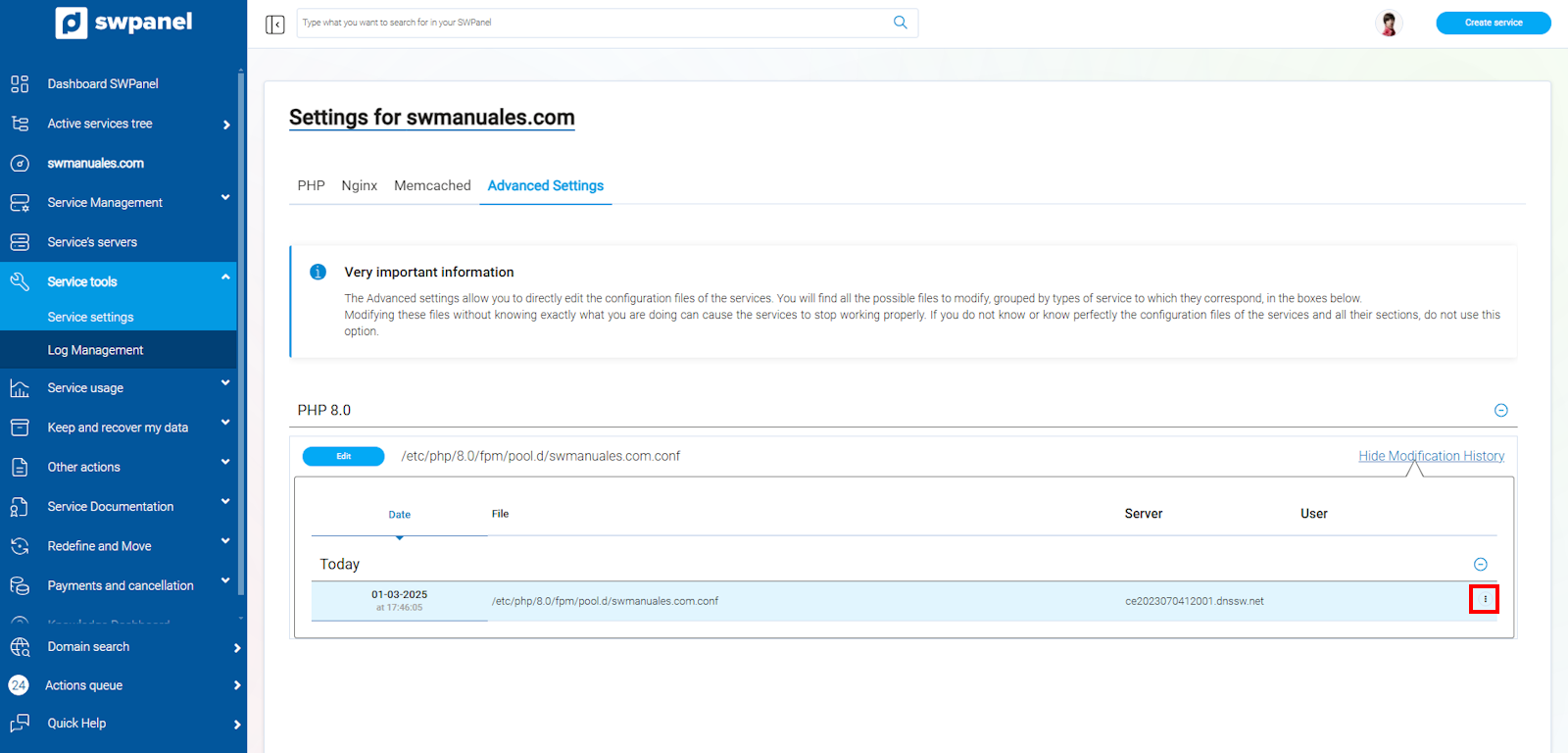This screenshot has width=1568, height=753.
Task: Click the sidebar collapse icon
Action: click(x=274, y=24)
